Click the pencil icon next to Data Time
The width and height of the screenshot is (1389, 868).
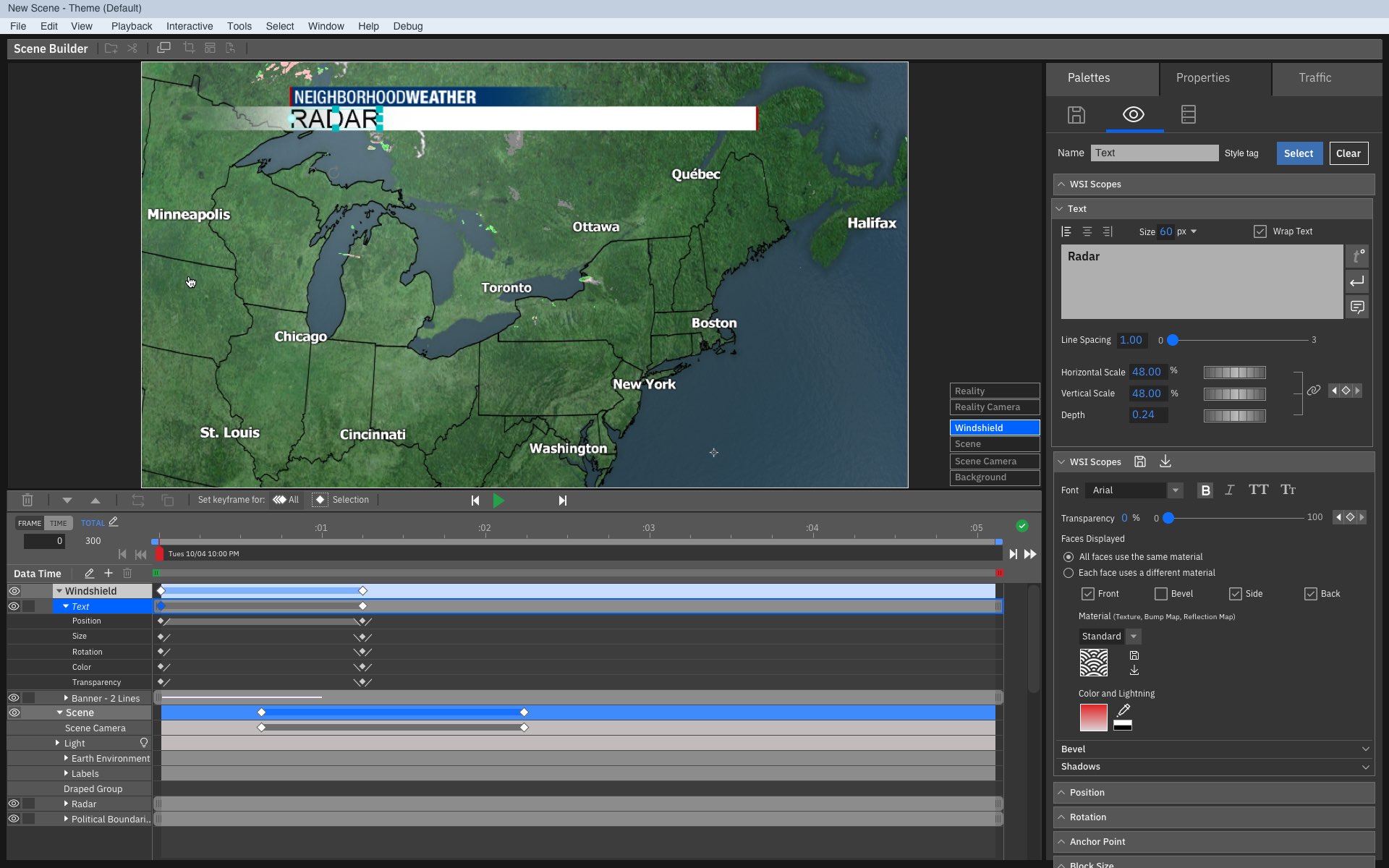click(x=89, y=573)
